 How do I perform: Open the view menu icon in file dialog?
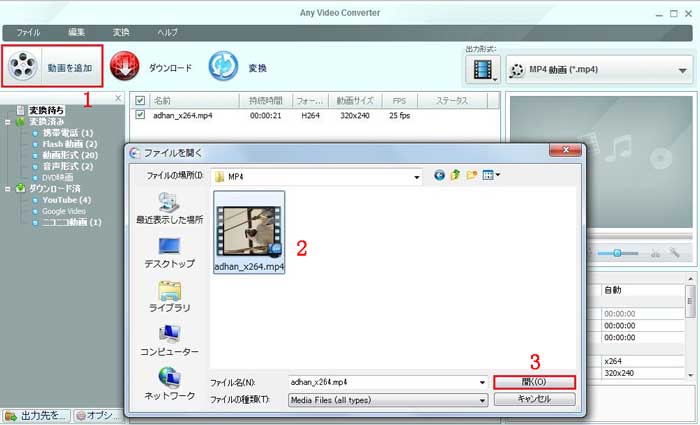491,175
